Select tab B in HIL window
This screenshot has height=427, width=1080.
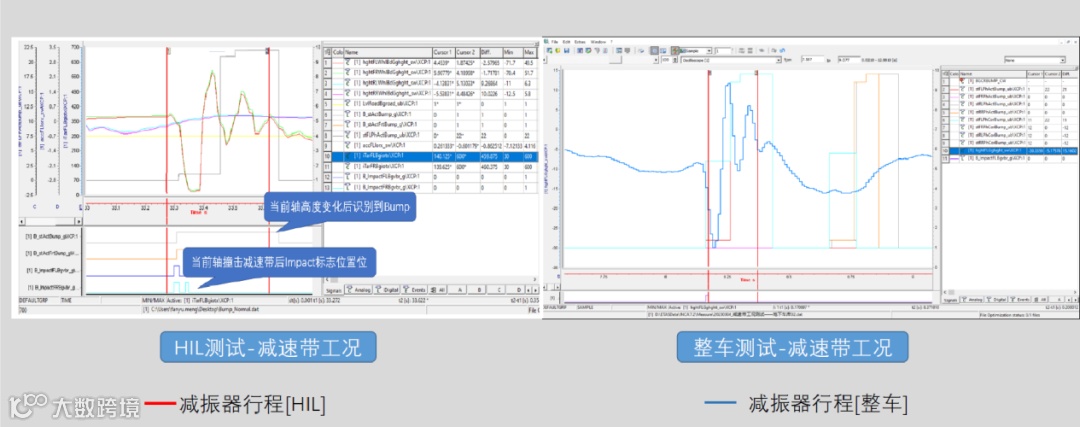point(479,289)
